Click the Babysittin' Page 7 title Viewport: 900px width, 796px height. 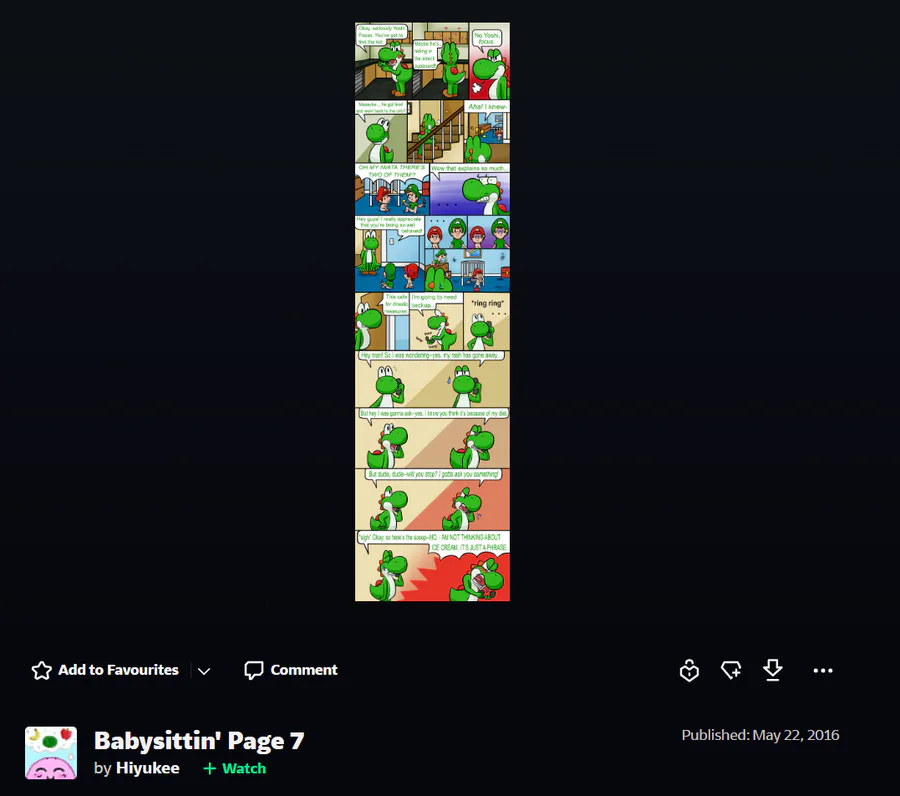pos(199,740)
